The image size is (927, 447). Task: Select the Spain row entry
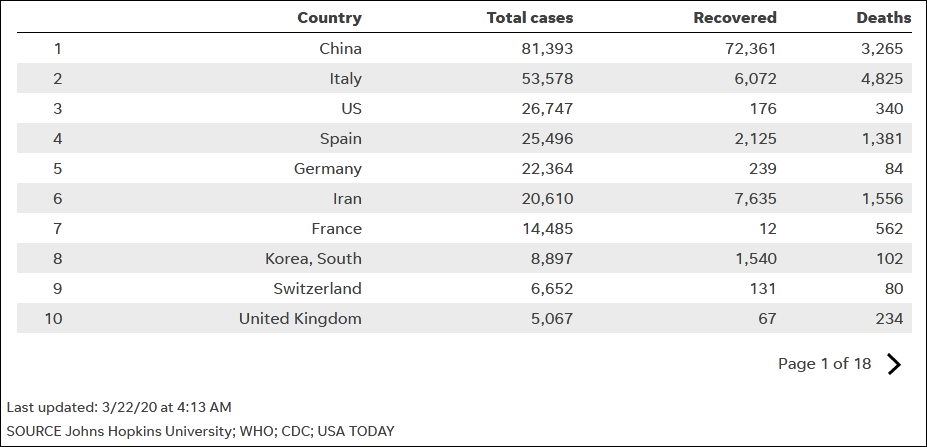340,138
